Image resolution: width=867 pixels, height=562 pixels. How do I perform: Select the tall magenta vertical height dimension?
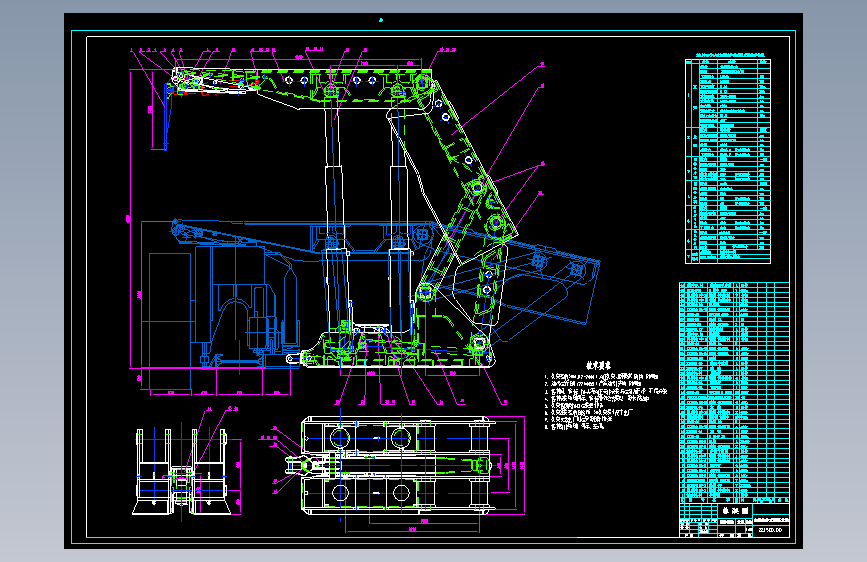pos(130,218)
